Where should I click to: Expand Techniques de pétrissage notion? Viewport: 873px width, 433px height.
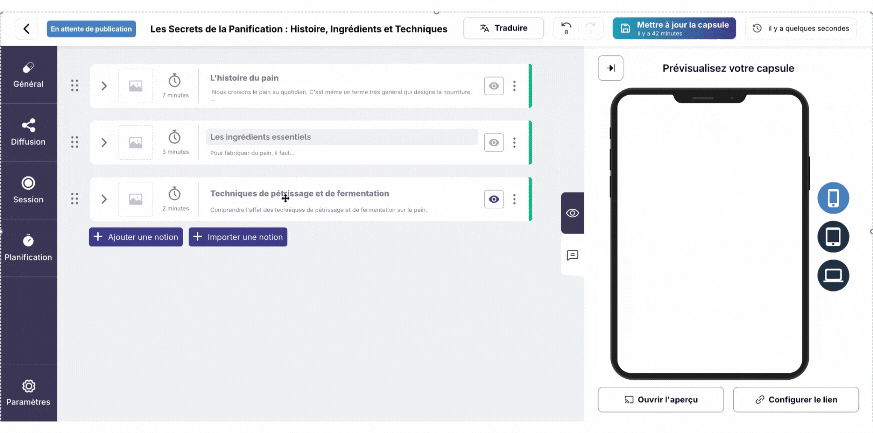(103, 199)
